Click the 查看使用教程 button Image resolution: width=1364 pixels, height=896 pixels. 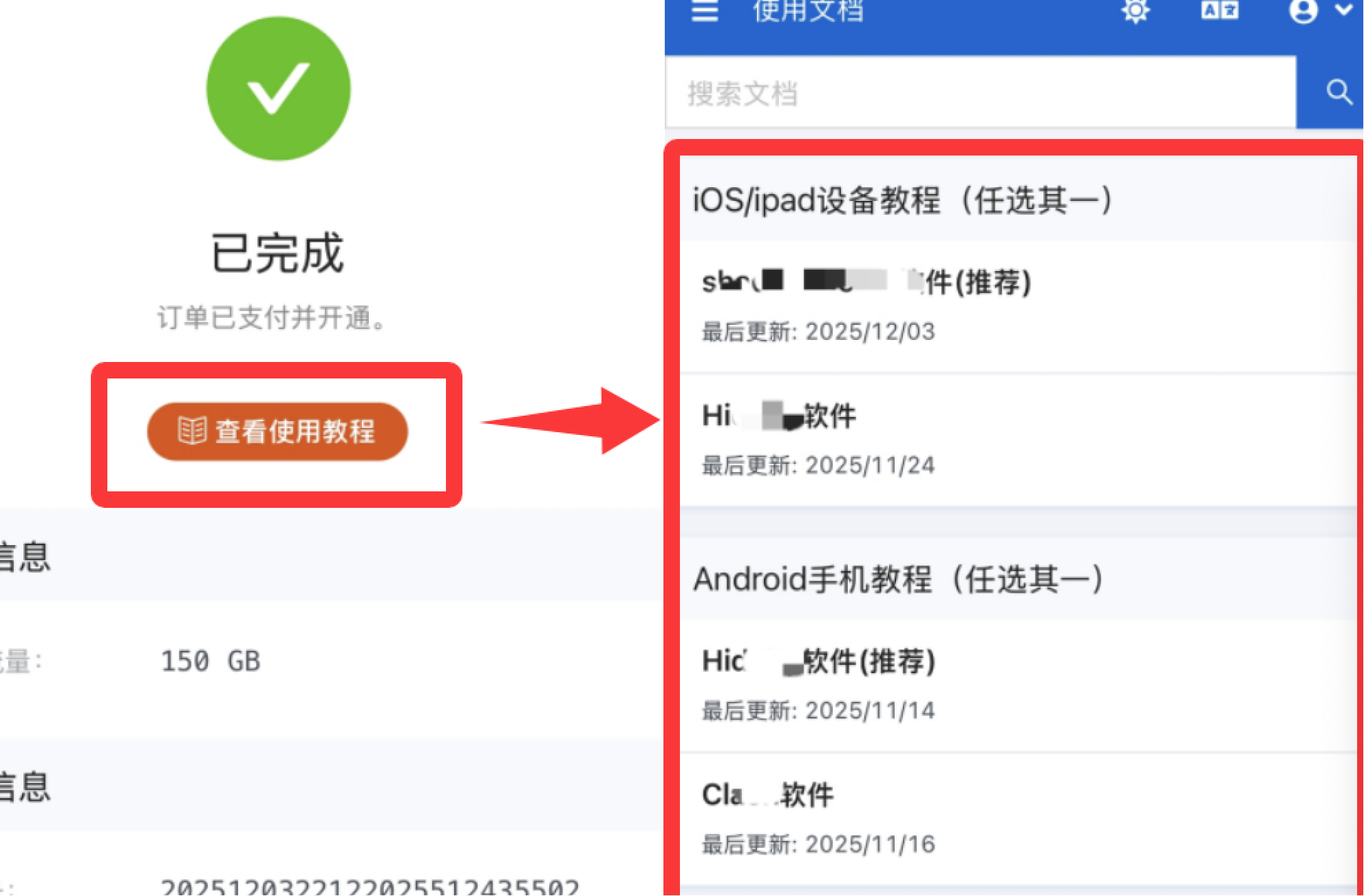[277, 431]
